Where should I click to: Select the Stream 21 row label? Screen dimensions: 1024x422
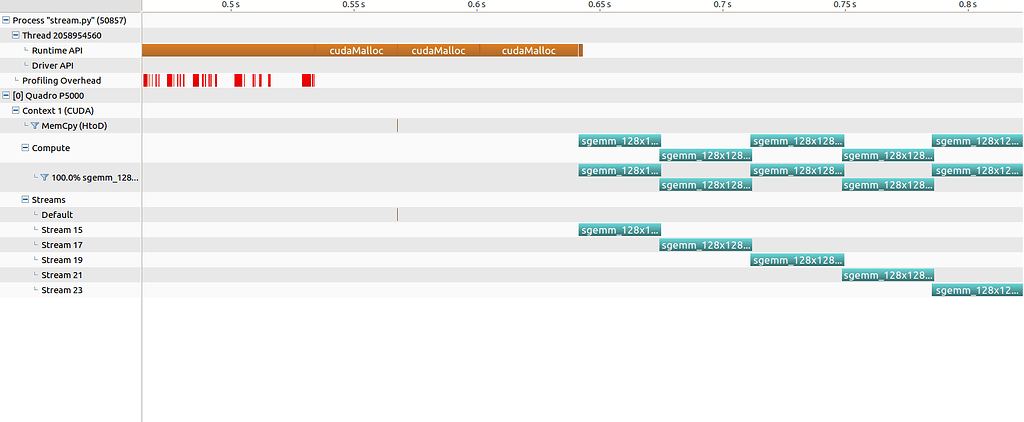[x=62, y=275]
